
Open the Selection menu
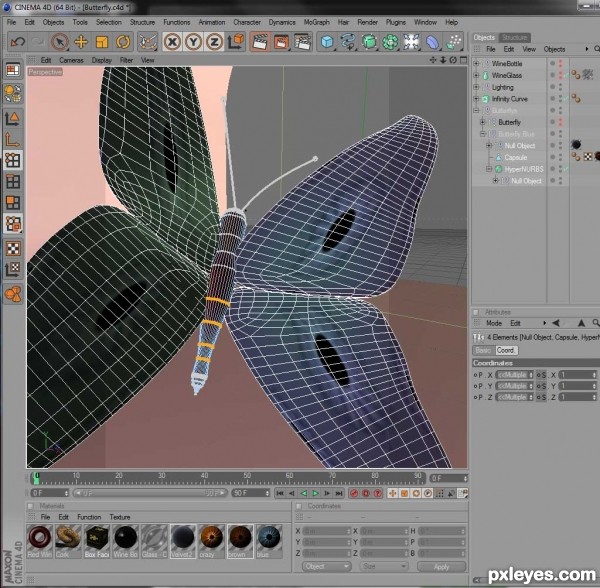[109, 22]
